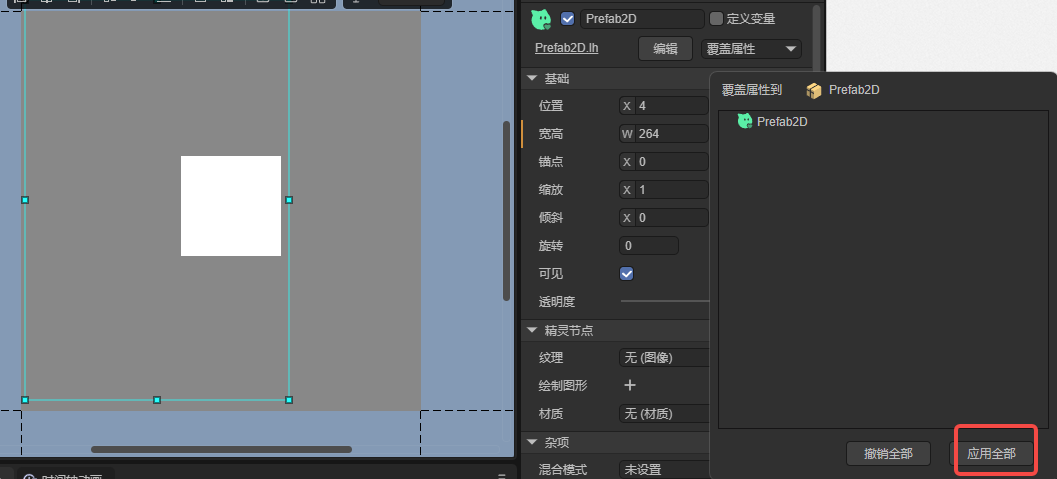
Task: Click the plus icon next to 绘制图形
Action: [630, 385]
